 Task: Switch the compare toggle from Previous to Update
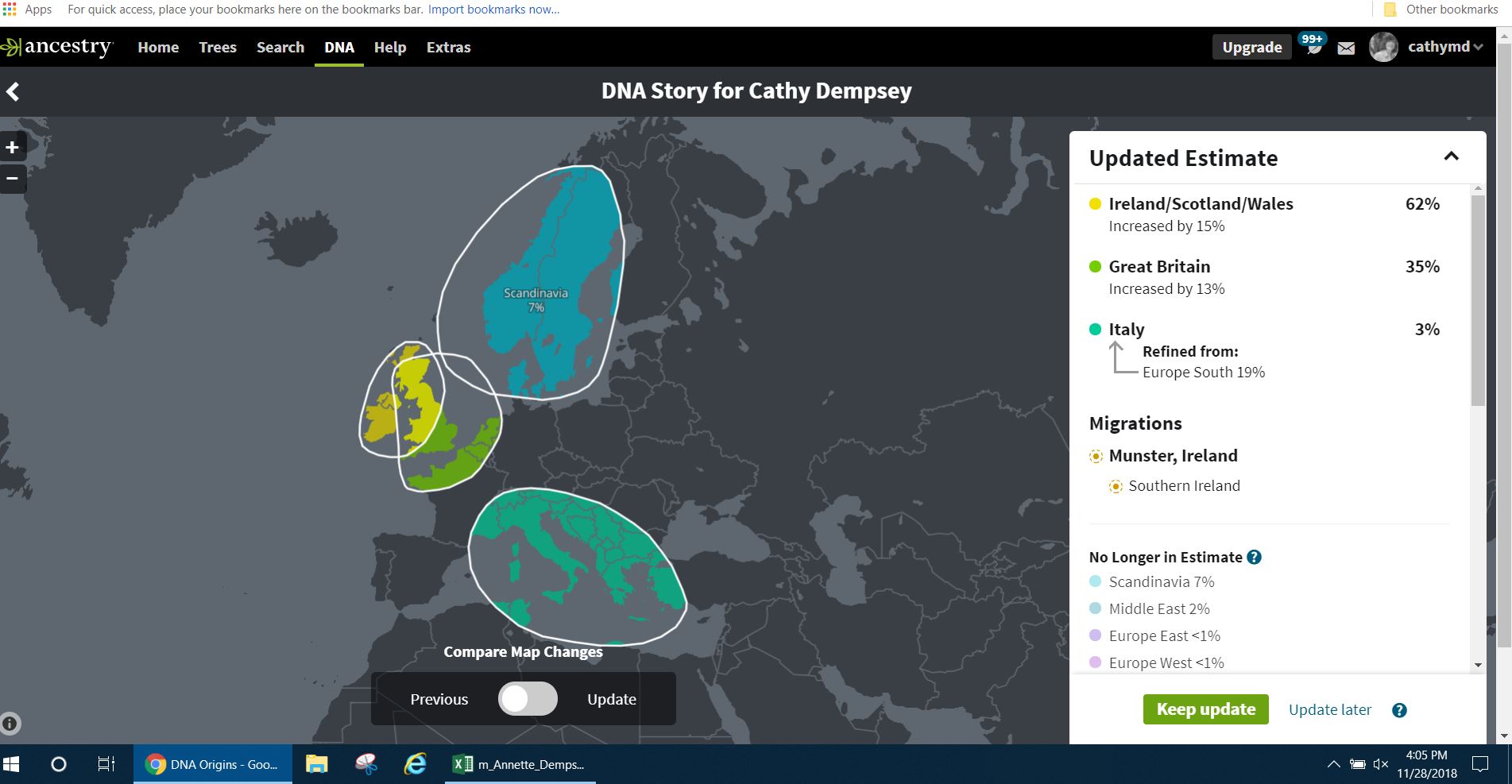[527, 698]
